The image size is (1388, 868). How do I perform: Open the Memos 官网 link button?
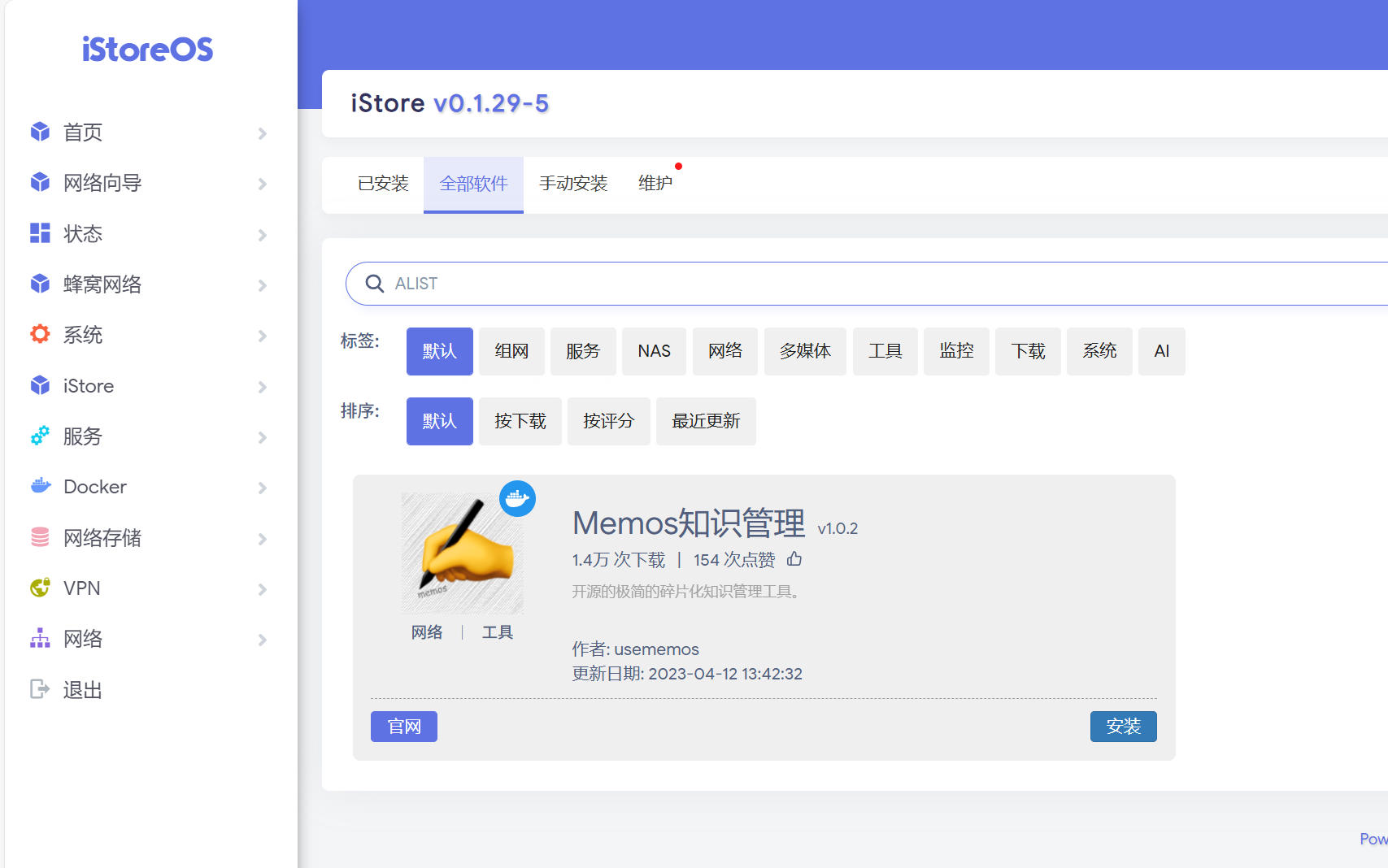tap(404, 727)
